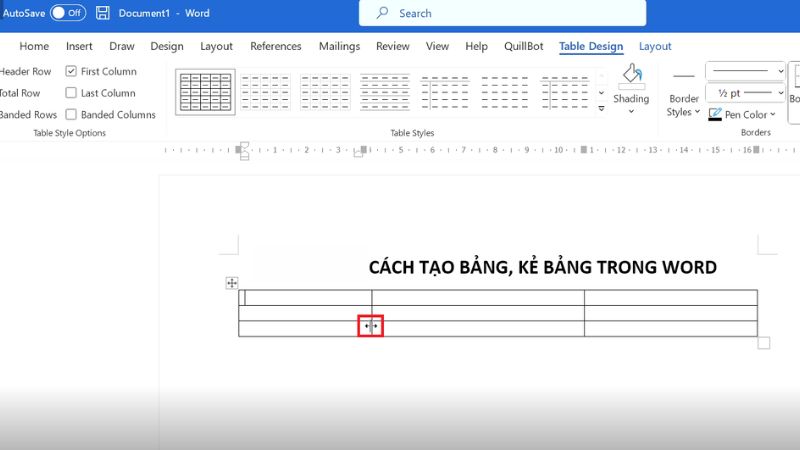
Task: Check the Total Row option
Action: (x=20, y=93)
